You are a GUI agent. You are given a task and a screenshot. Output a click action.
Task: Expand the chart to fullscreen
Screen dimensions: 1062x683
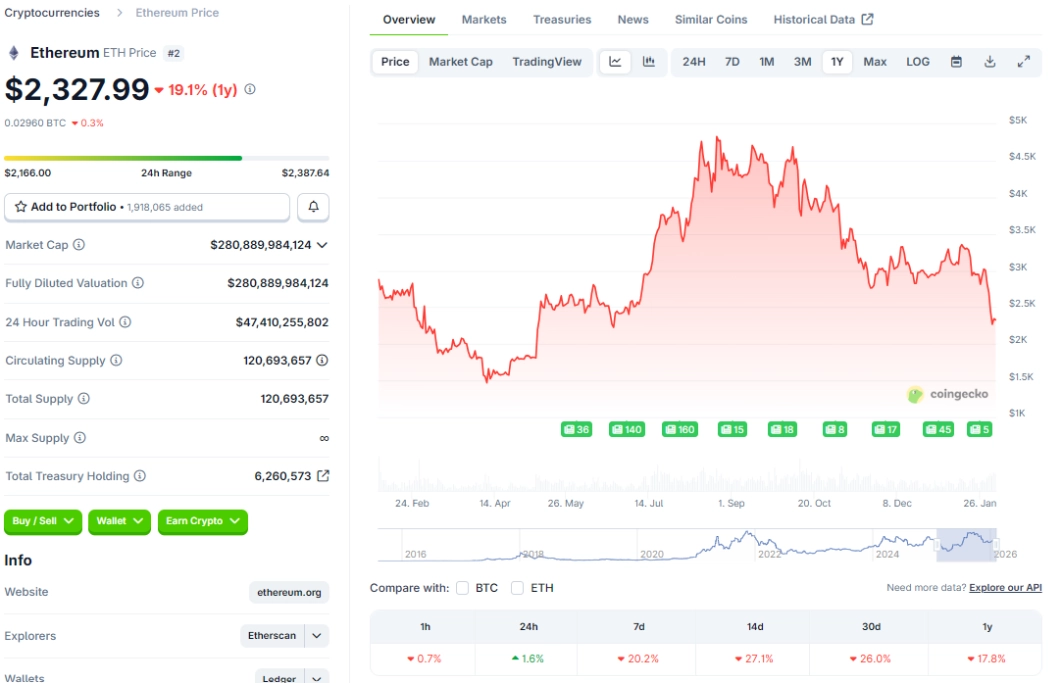(1023, 61)
